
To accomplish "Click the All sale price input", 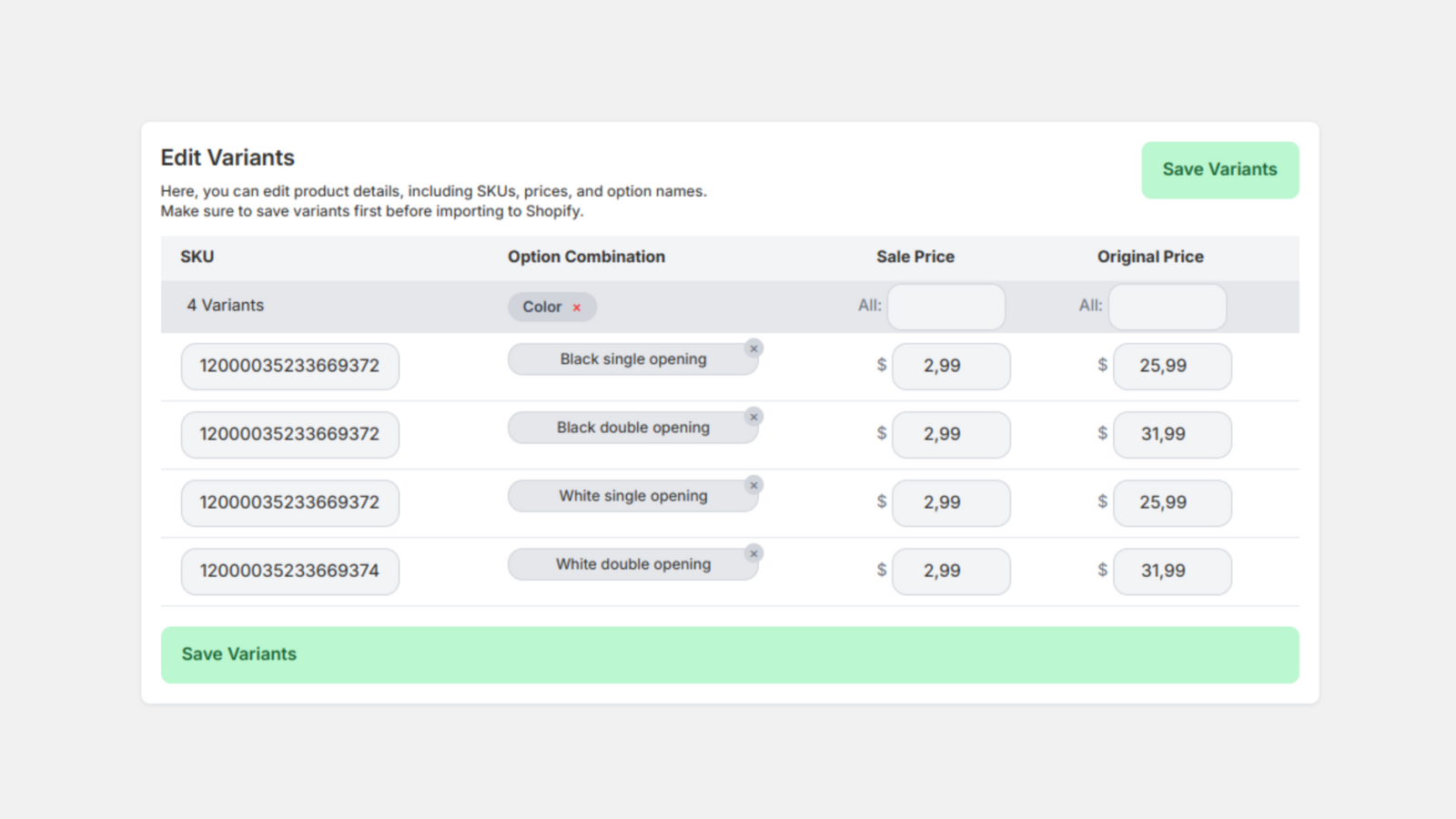I will click(x=945, y=307).
